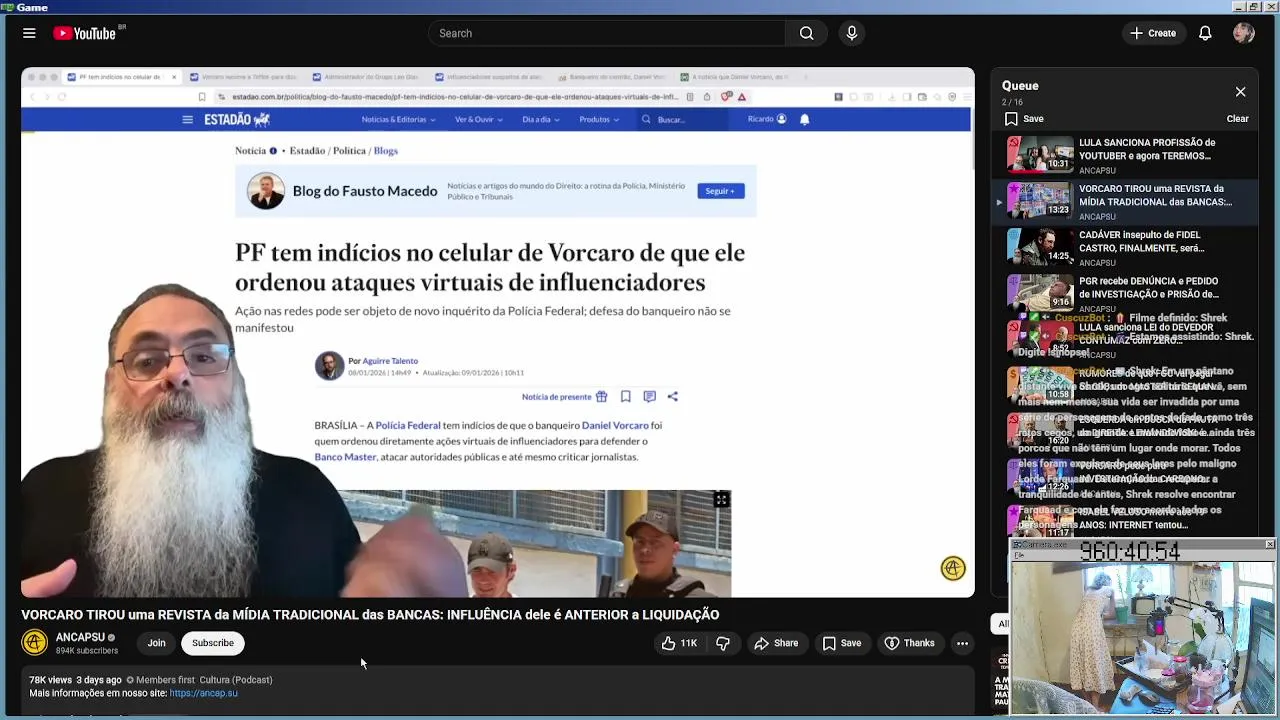Open the Estadão notification bell
This screenshot has width=1280, height=720.
coord(804,119)
